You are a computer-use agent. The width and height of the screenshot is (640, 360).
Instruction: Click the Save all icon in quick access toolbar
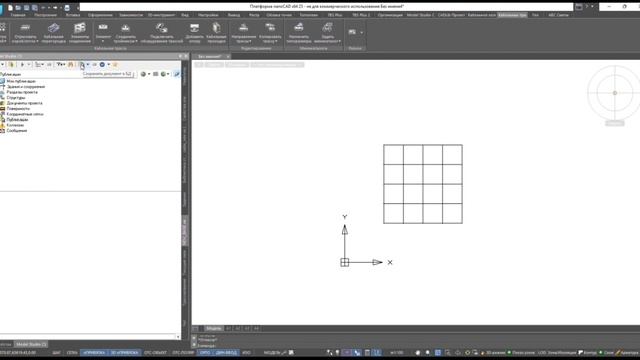[35, 7]
